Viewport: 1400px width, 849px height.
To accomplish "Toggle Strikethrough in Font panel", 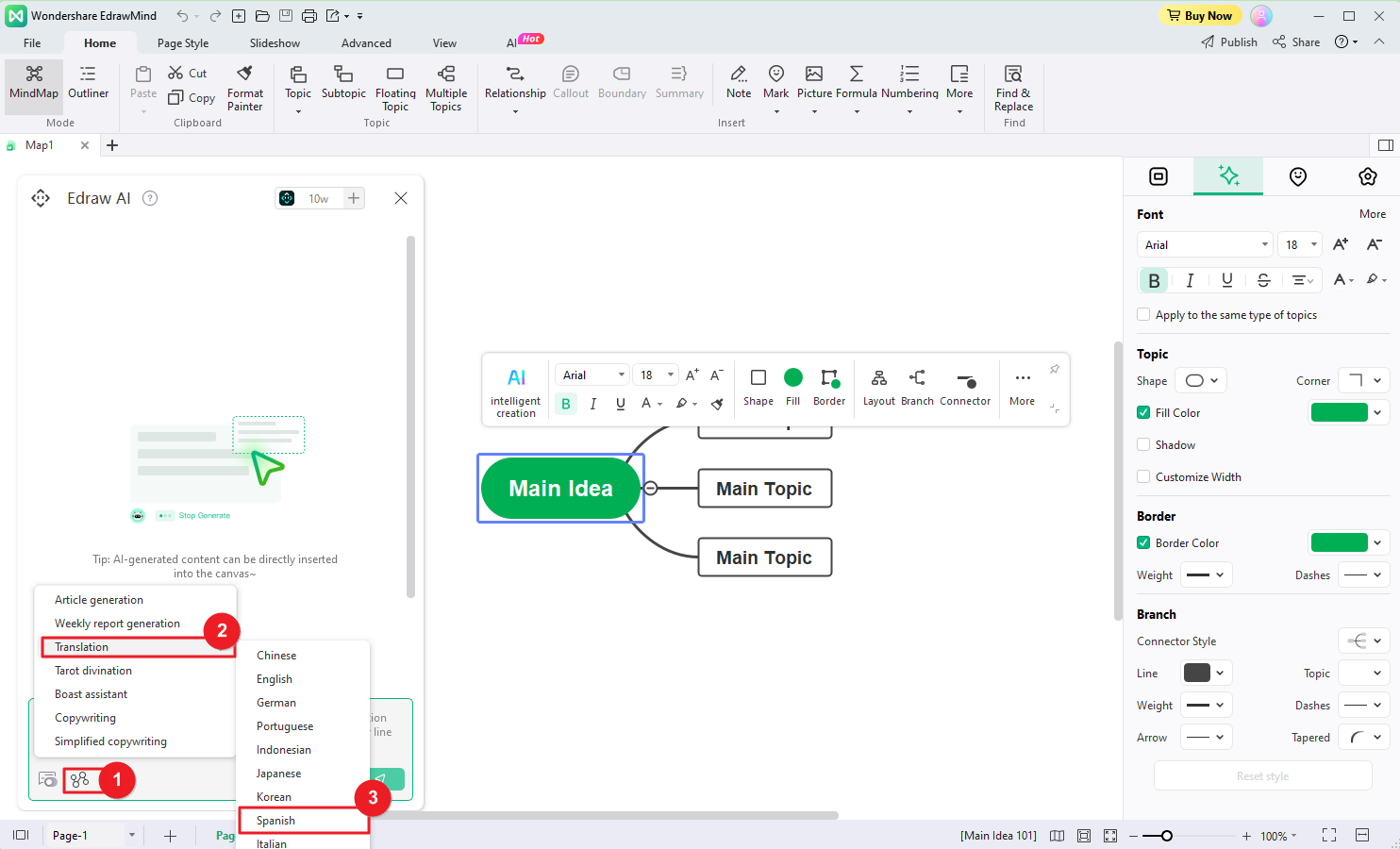I will (x=1263, y=280).
